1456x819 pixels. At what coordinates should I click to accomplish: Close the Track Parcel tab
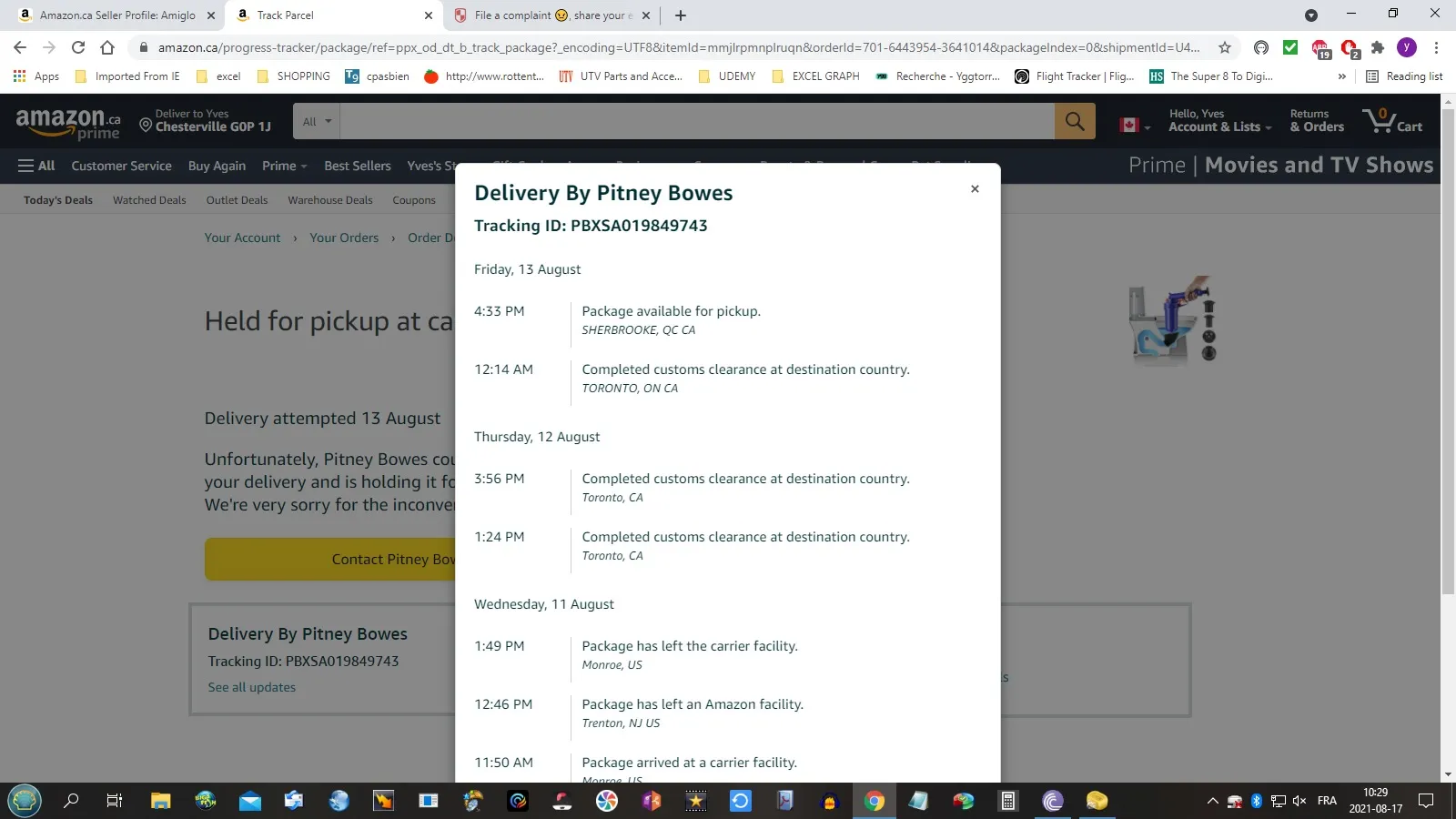click(x=429, y=15)
